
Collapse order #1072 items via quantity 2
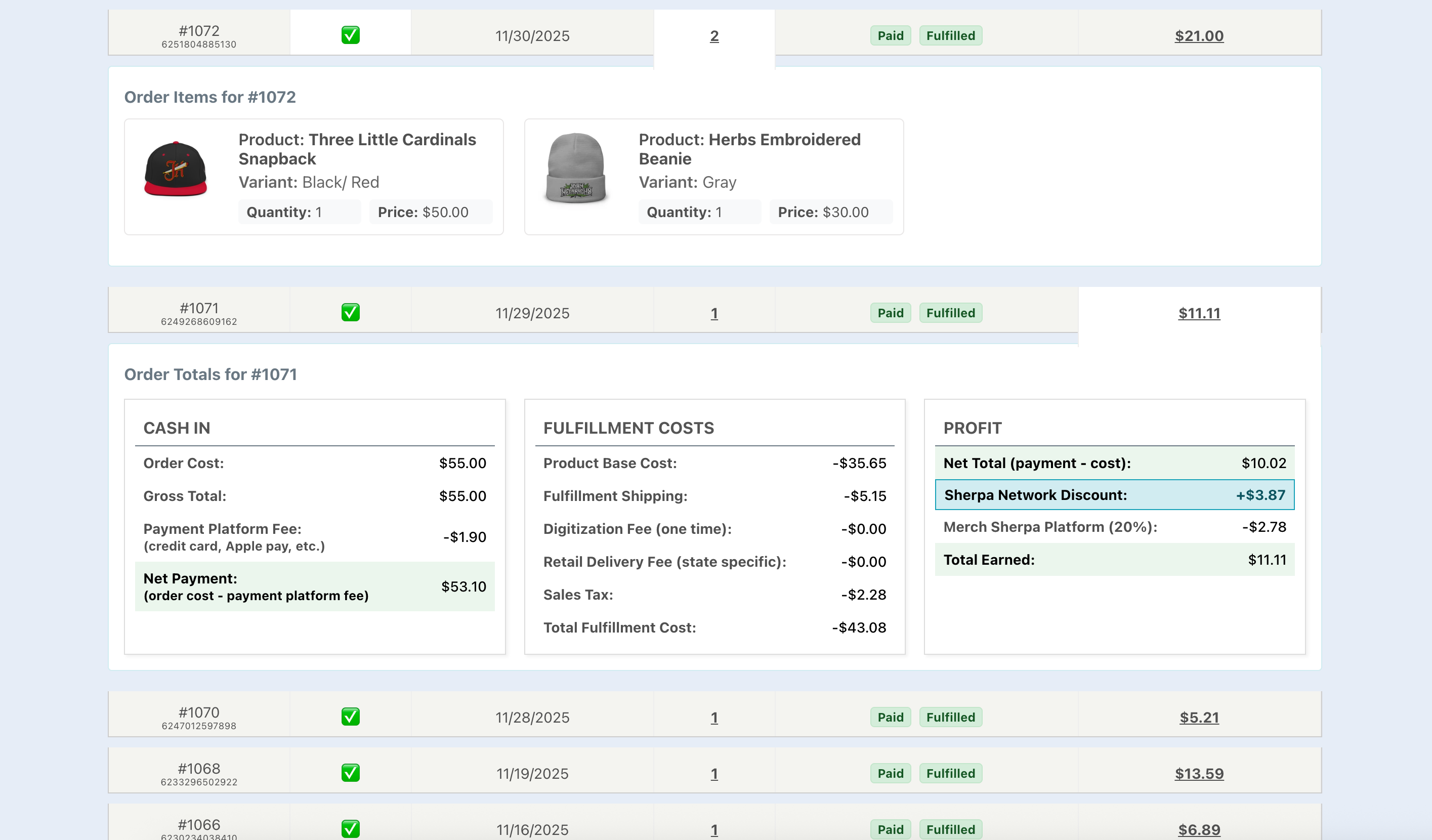714,36
